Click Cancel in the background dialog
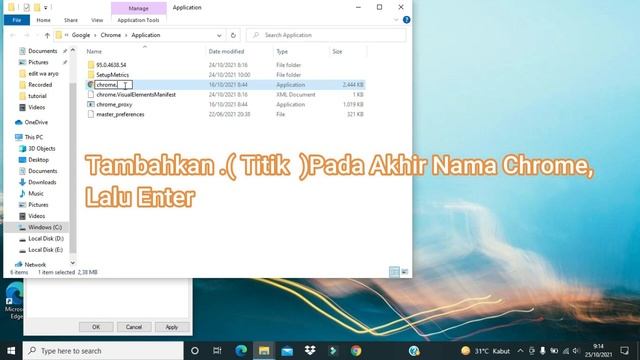The width and height of the screenshot is (640, 360). [134, 327]
